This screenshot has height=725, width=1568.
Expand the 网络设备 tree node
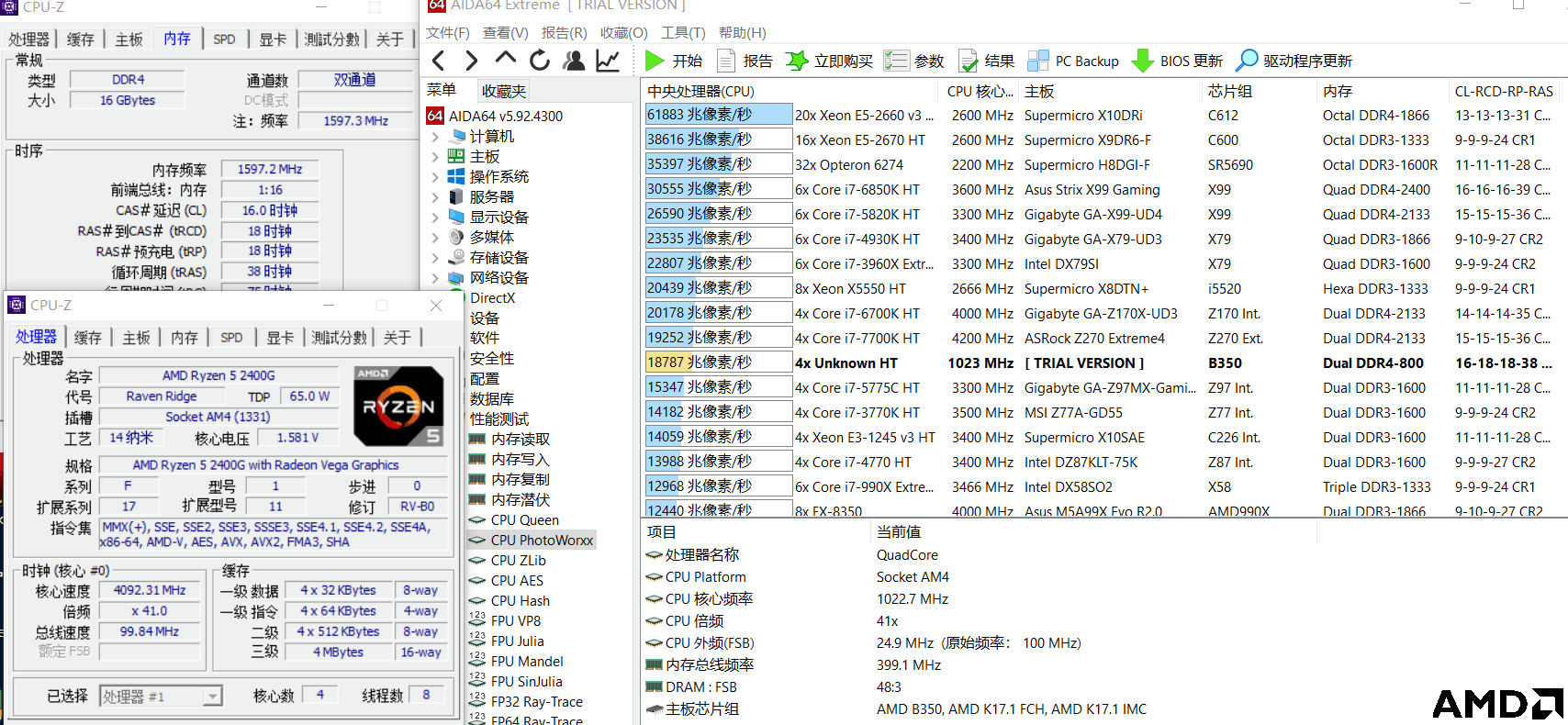point(435,278)
